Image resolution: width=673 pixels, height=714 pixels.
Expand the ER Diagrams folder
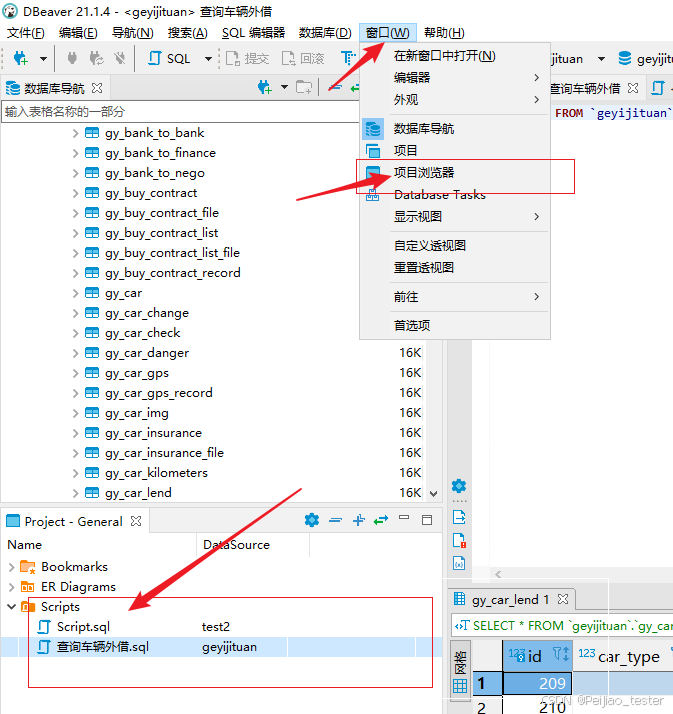11,587
